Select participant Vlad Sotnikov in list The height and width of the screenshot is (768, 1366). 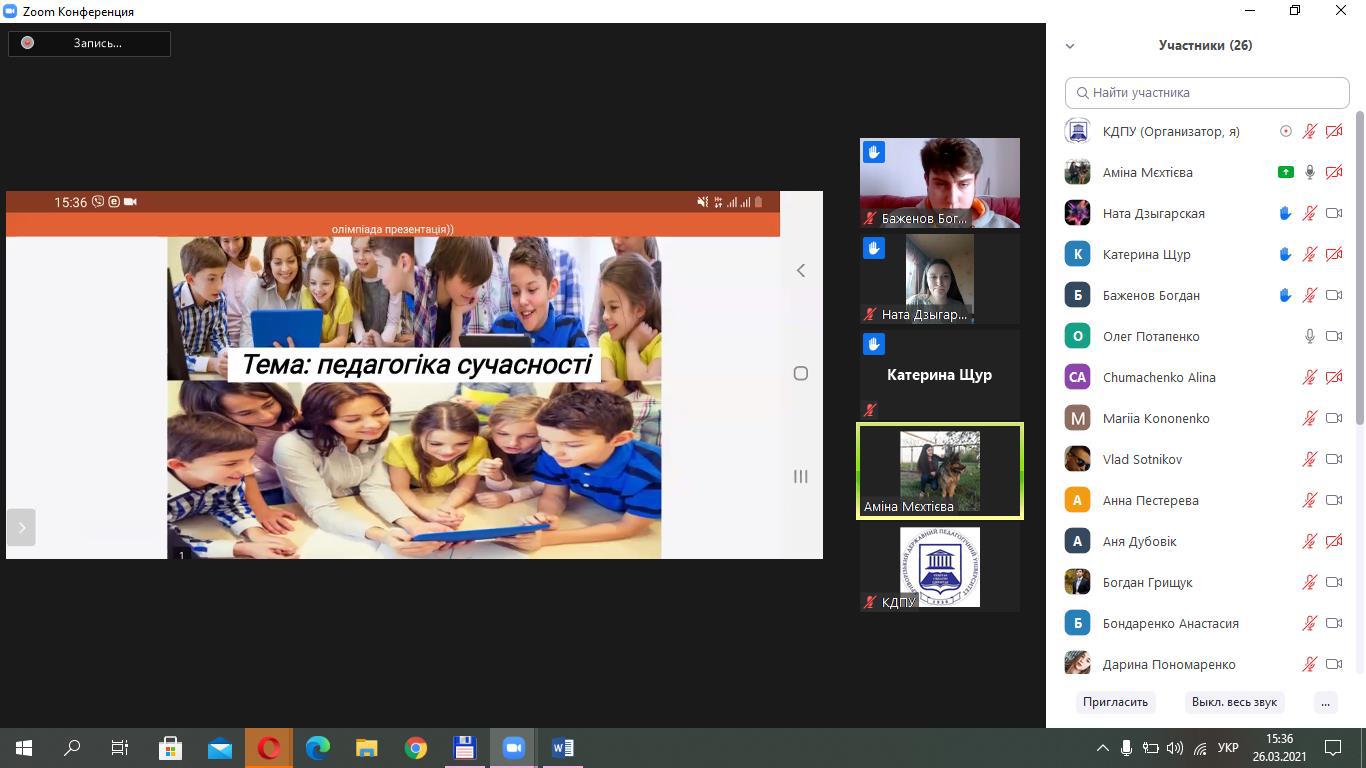coord(1204,459)
